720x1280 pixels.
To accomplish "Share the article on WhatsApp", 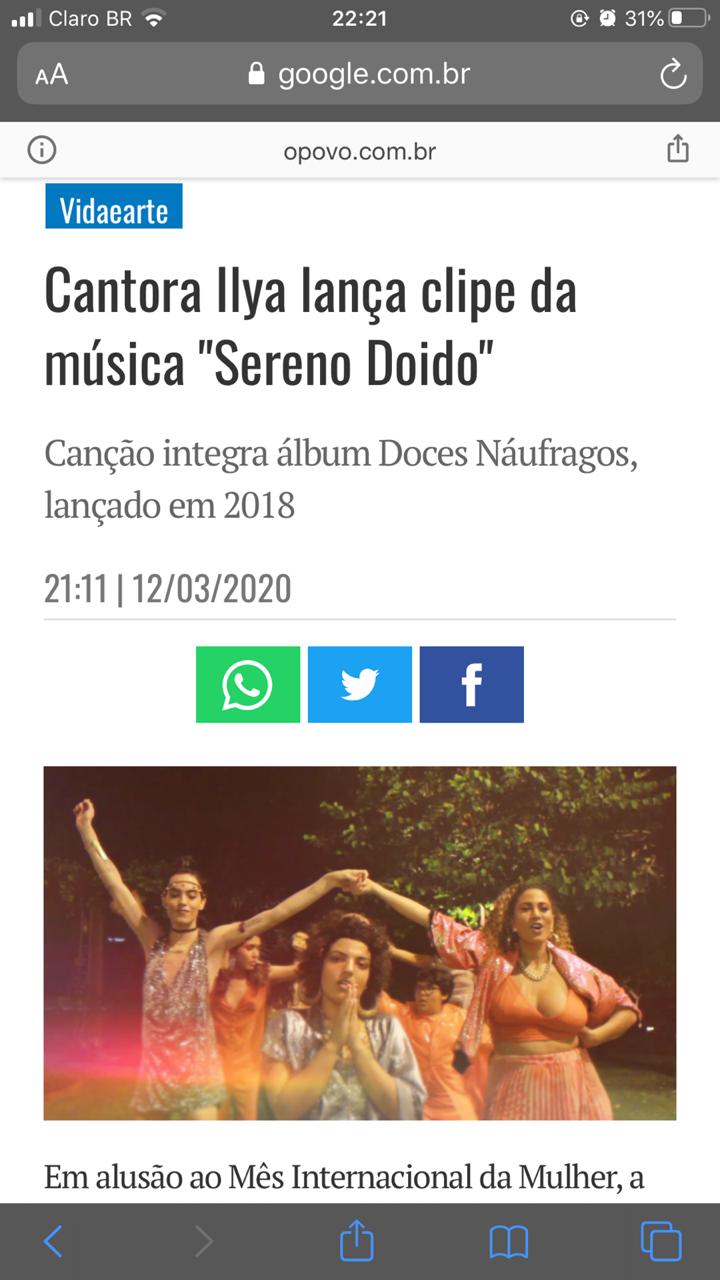I will coord(248,684).
